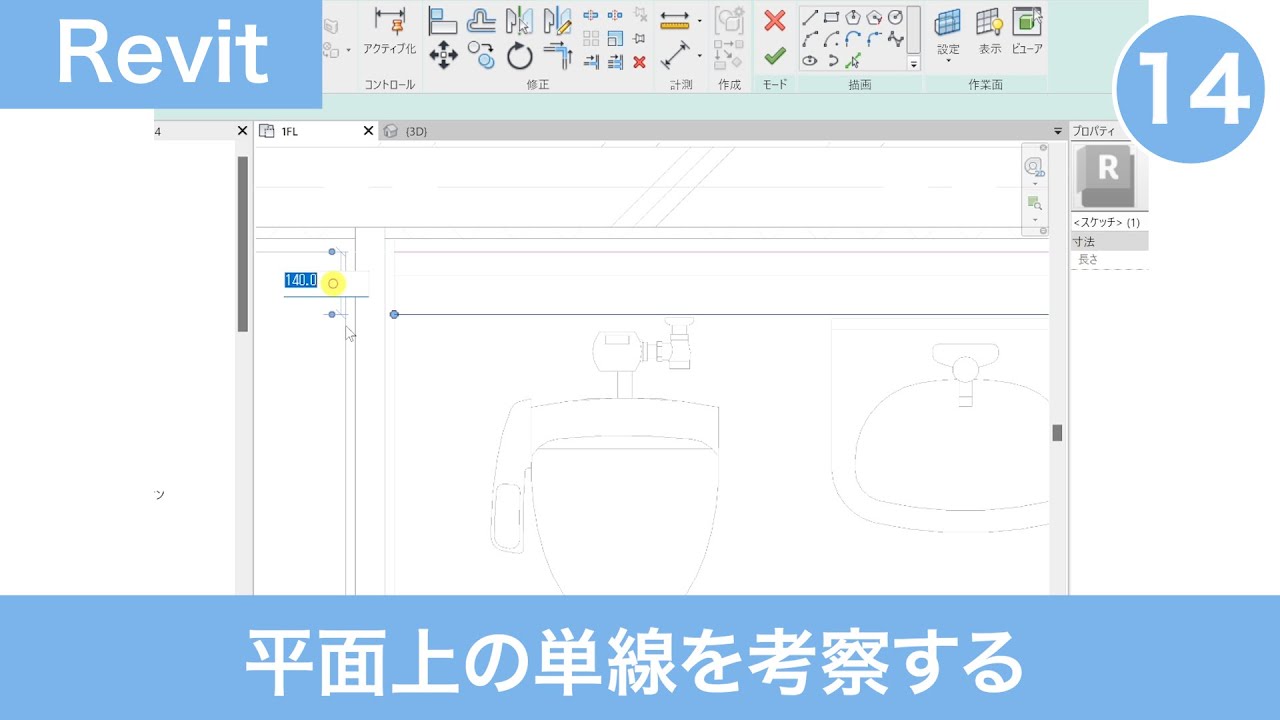This screenshot has width=1280, height=720.
Task: Click the Create Group icon in 作成 panel
Action: [731, 21]
